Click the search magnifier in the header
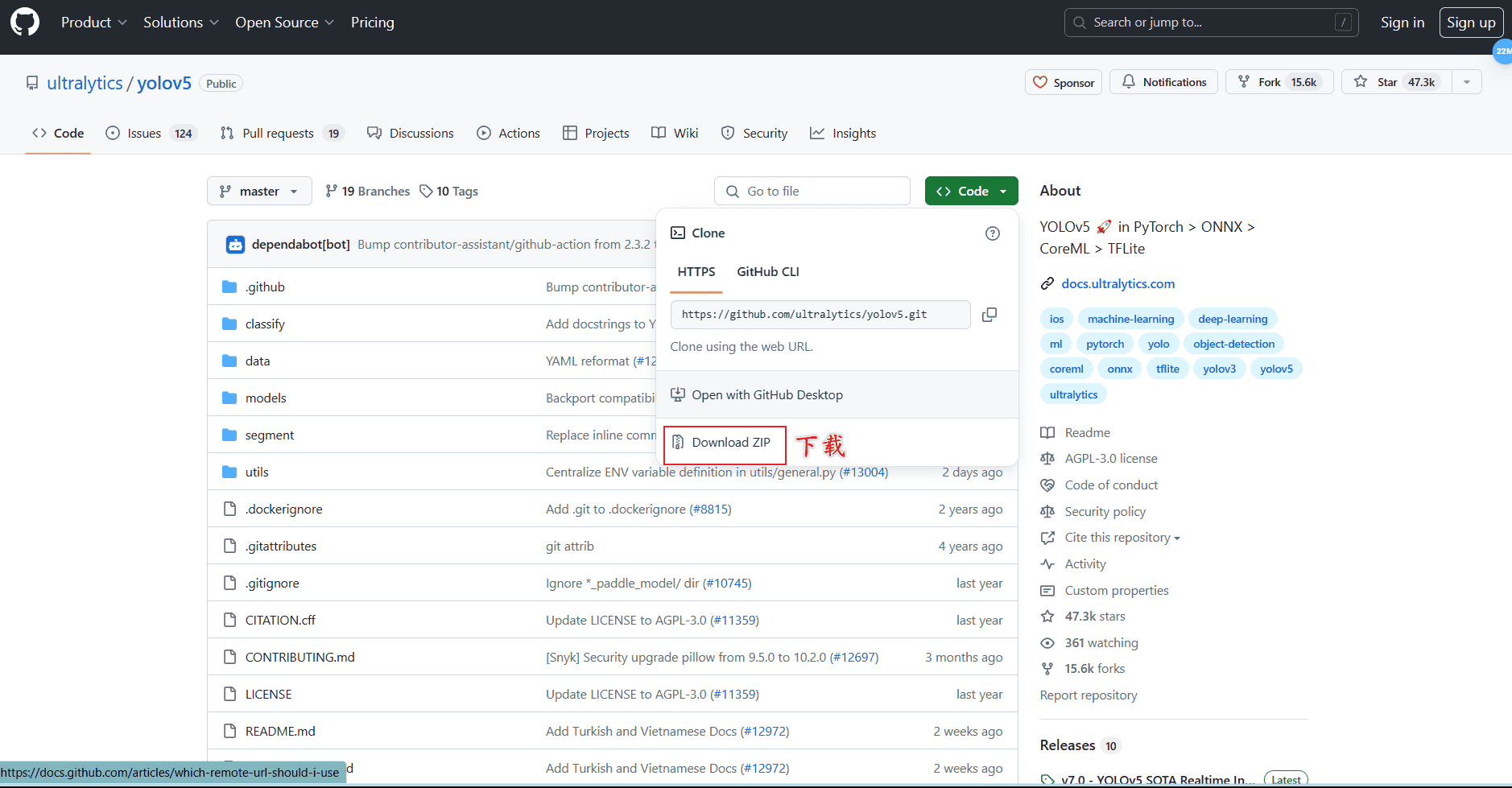This screenshot has width=1512, height=788. (1080, 23)
